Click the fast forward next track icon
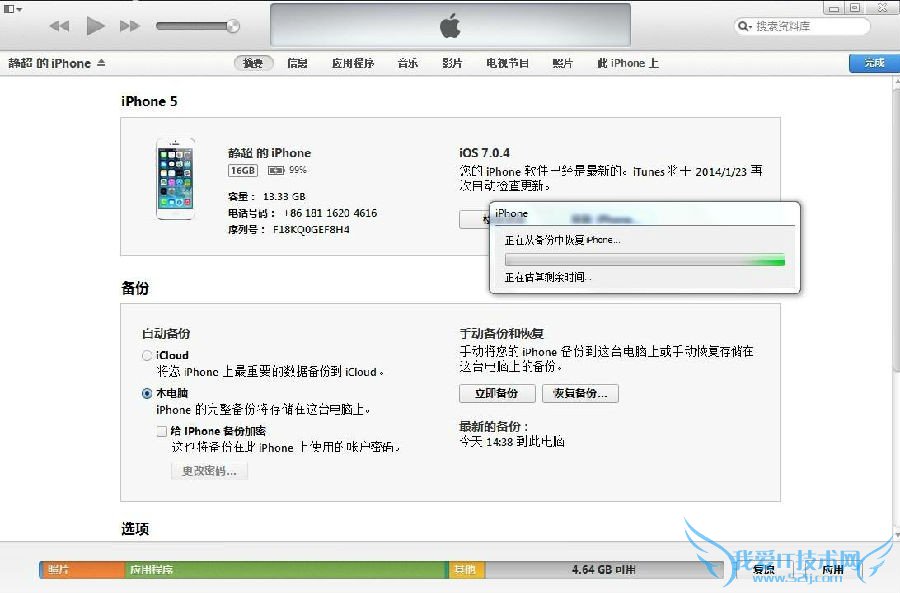900x593 pixels. 130,26
